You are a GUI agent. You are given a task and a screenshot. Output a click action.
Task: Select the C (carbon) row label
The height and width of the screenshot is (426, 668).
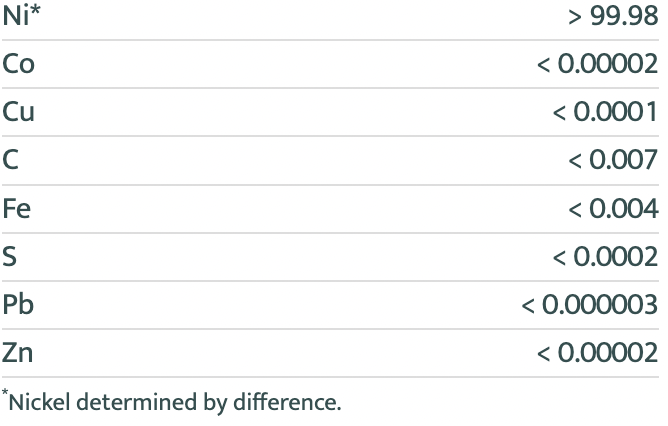[11, 160]
